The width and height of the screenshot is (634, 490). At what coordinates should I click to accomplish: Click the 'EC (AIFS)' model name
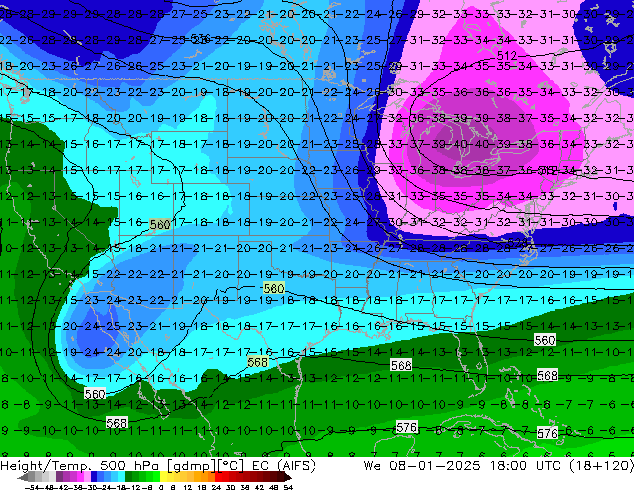tap(283, 466)
